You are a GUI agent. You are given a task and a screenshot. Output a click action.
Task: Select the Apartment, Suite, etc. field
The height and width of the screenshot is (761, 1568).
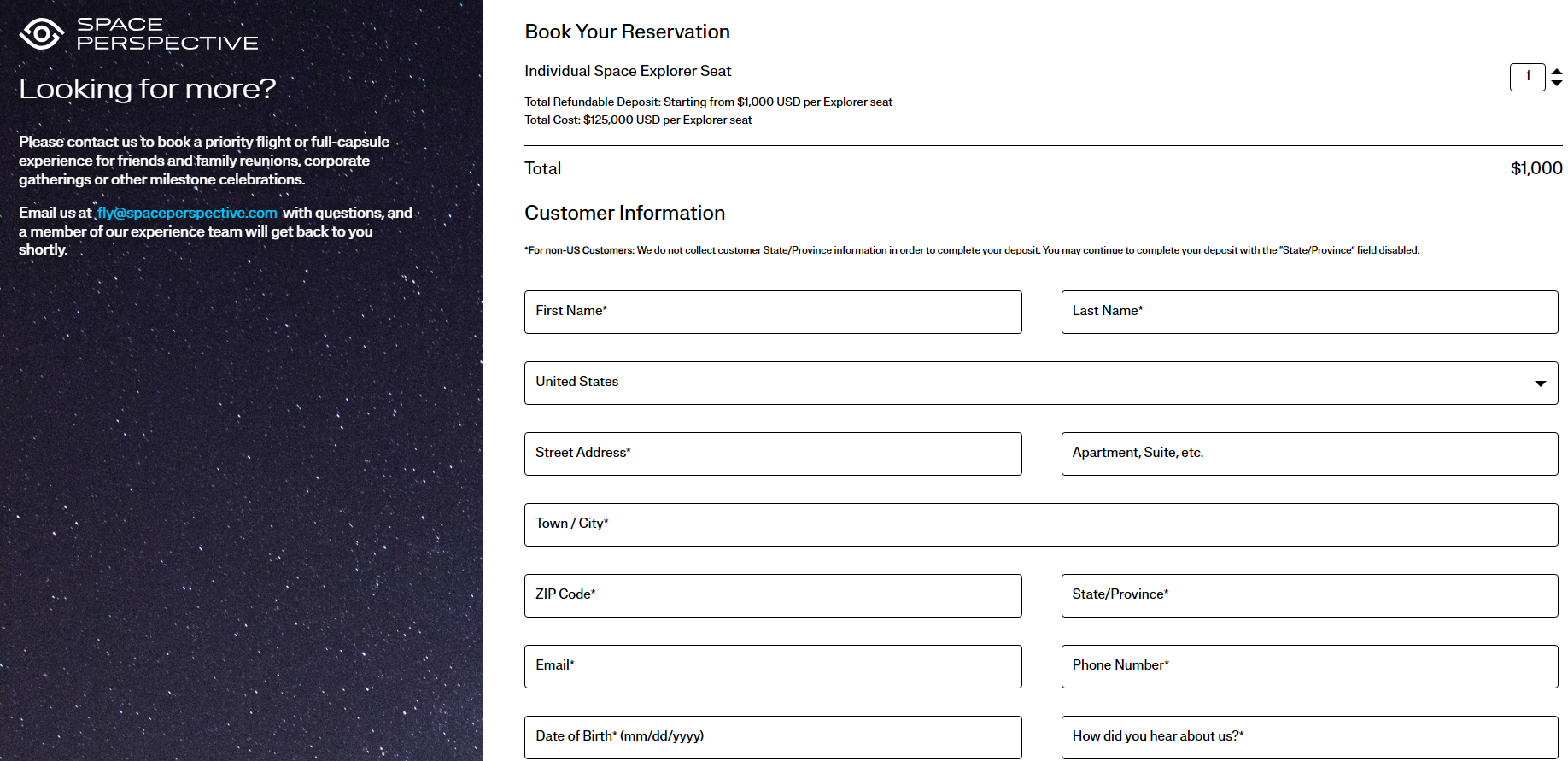[1308, 454]
